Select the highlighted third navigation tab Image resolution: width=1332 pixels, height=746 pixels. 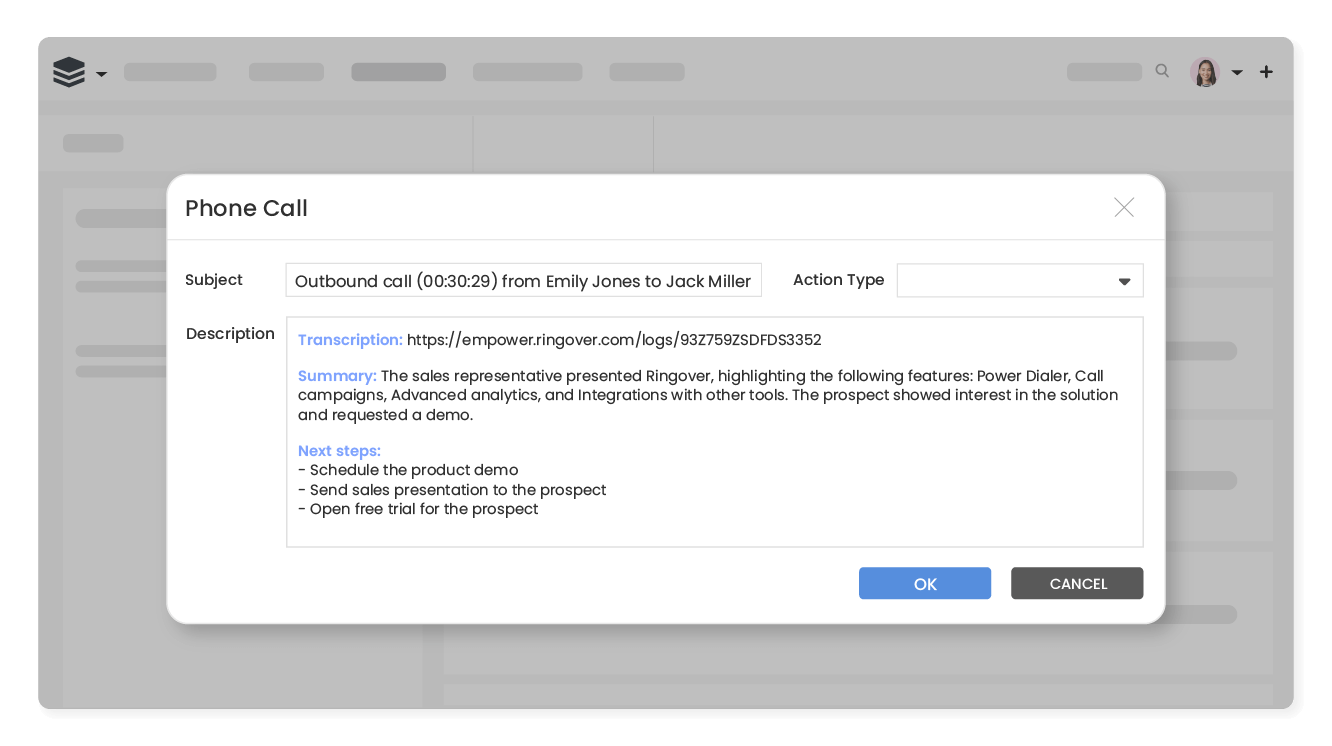398,72
